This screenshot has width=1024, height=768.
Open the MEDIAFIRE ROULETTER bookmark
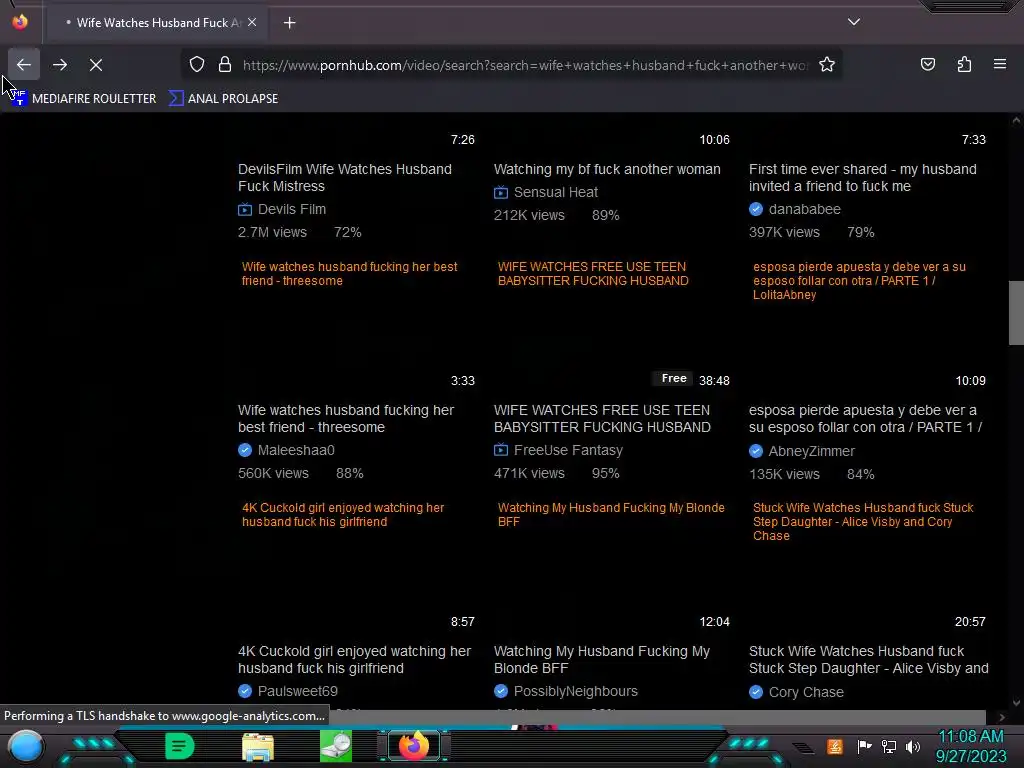pos(84,99)
